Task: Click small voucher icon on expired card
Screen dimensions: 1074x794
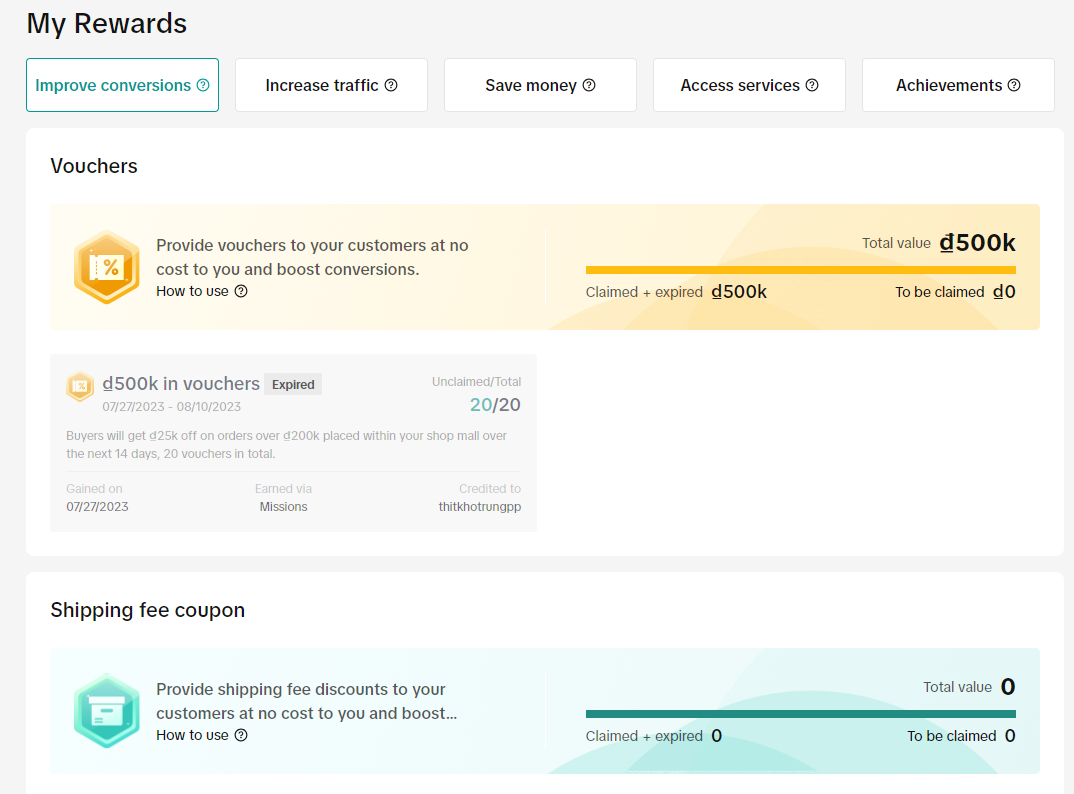Action: point(80,386)
